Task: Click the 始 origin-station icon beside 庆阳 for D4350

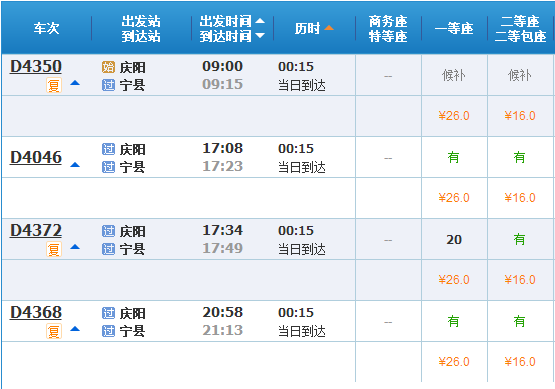Action: pos(108,67)
